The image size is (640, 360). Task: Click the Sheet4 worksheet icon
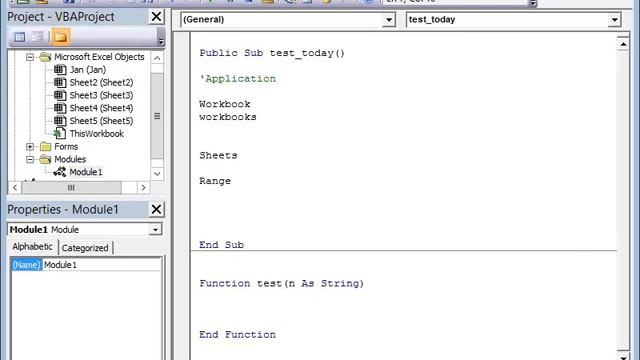coord(60,108)
